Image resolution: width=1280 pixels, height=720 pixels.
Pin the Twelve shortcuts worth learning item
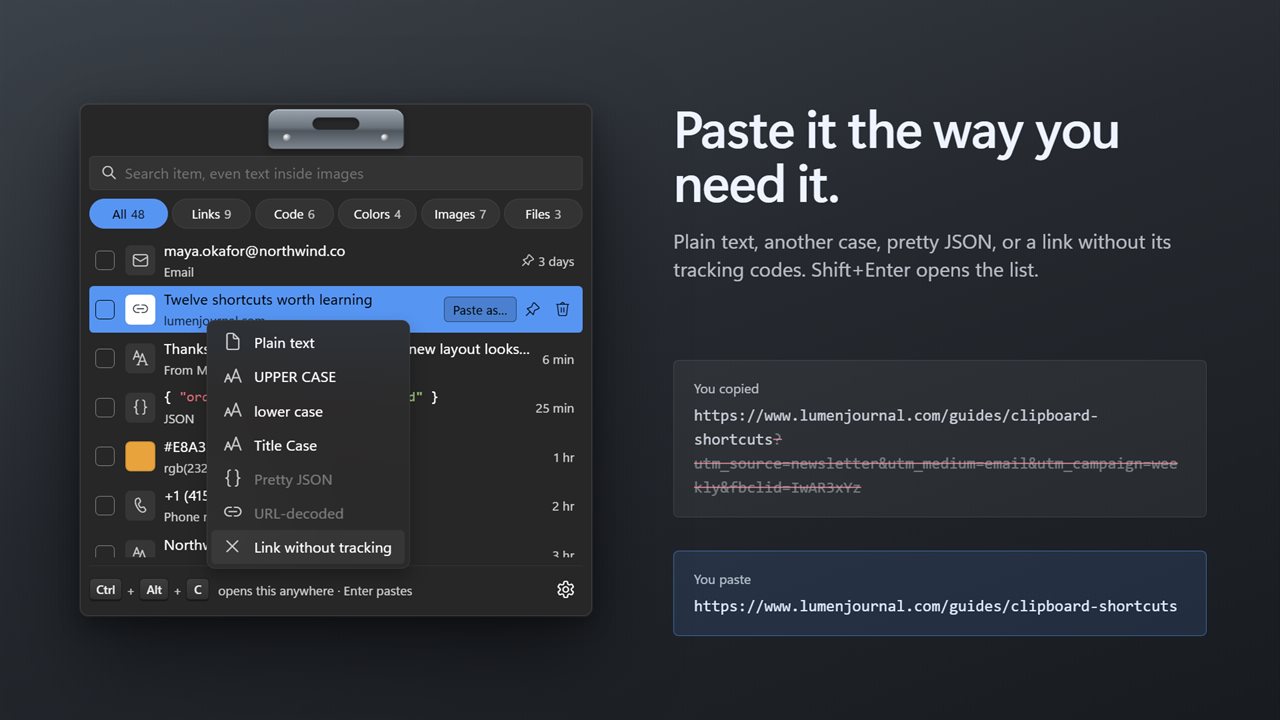[x=533, y=310]
